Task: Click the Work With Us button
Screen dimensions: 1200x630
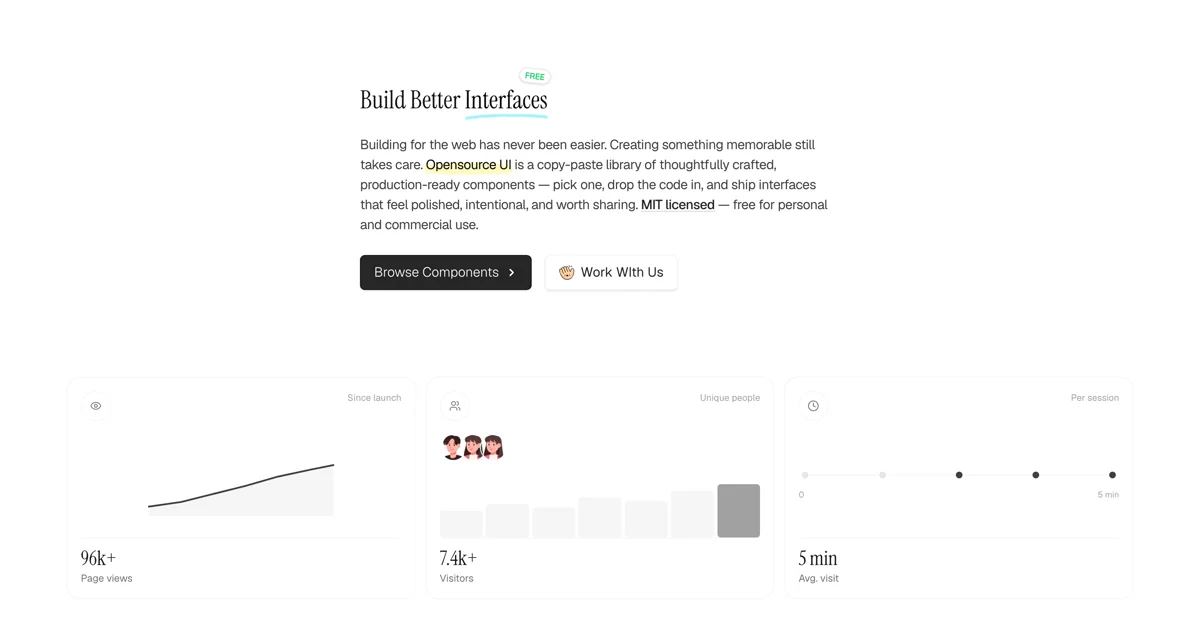Action: click(611, 273)
